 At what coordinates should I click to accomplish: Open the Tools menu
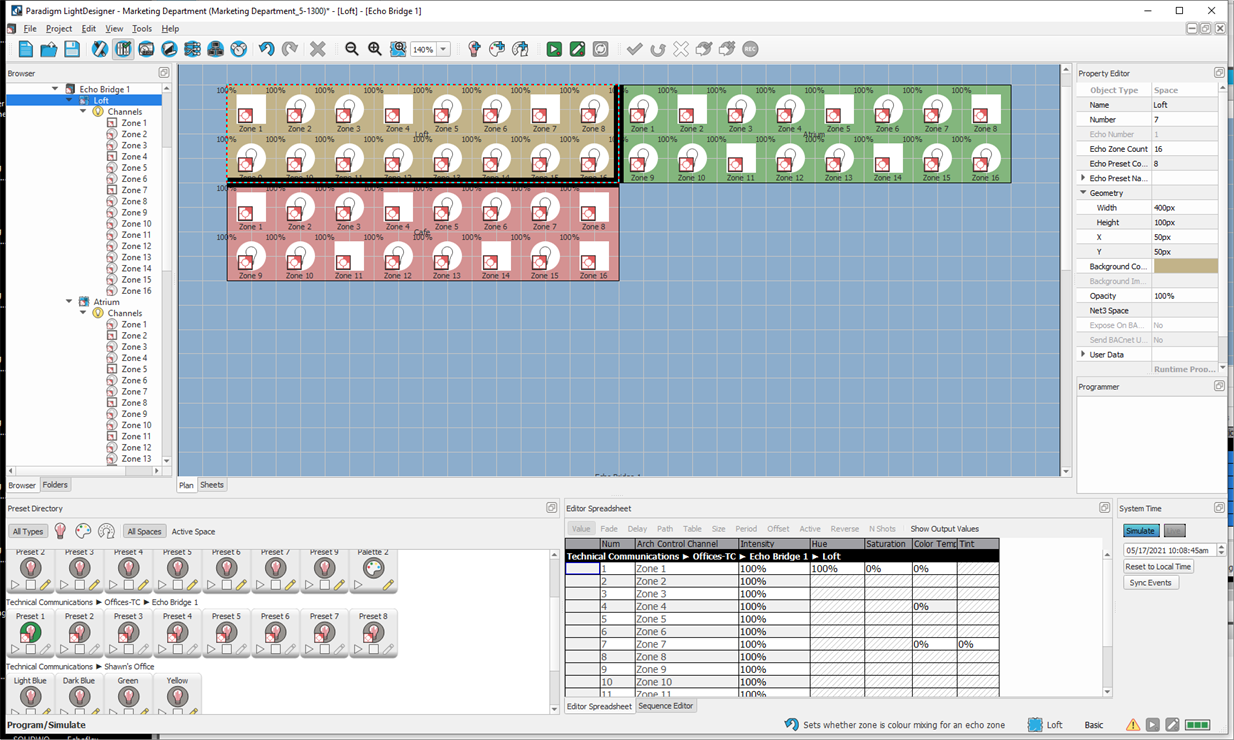coord(142,29)
